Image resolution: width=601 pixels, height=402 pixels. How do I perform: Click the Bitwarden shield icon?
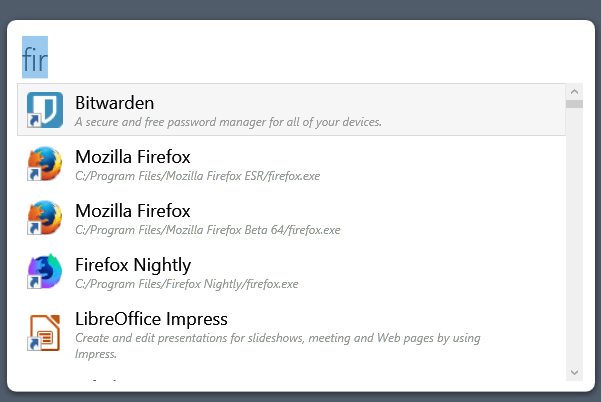point(45,110)
